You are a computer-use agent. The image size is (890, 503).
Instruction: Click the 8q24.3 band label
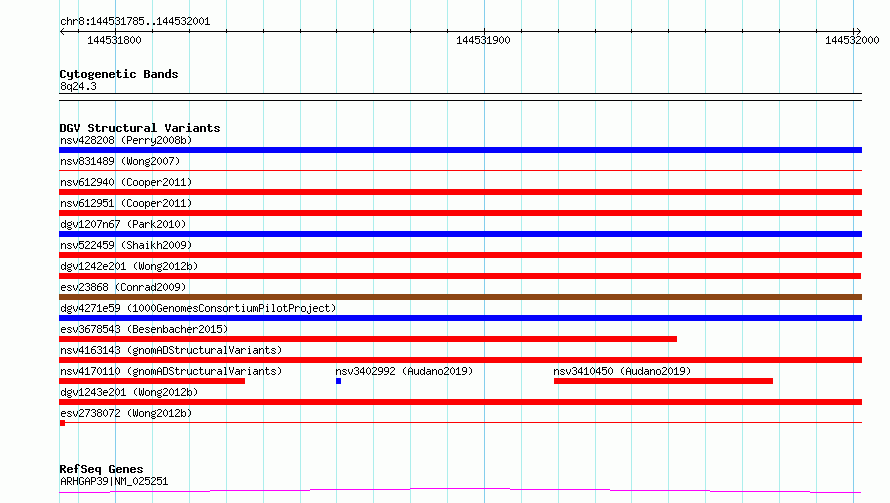(x=78, y=86)
